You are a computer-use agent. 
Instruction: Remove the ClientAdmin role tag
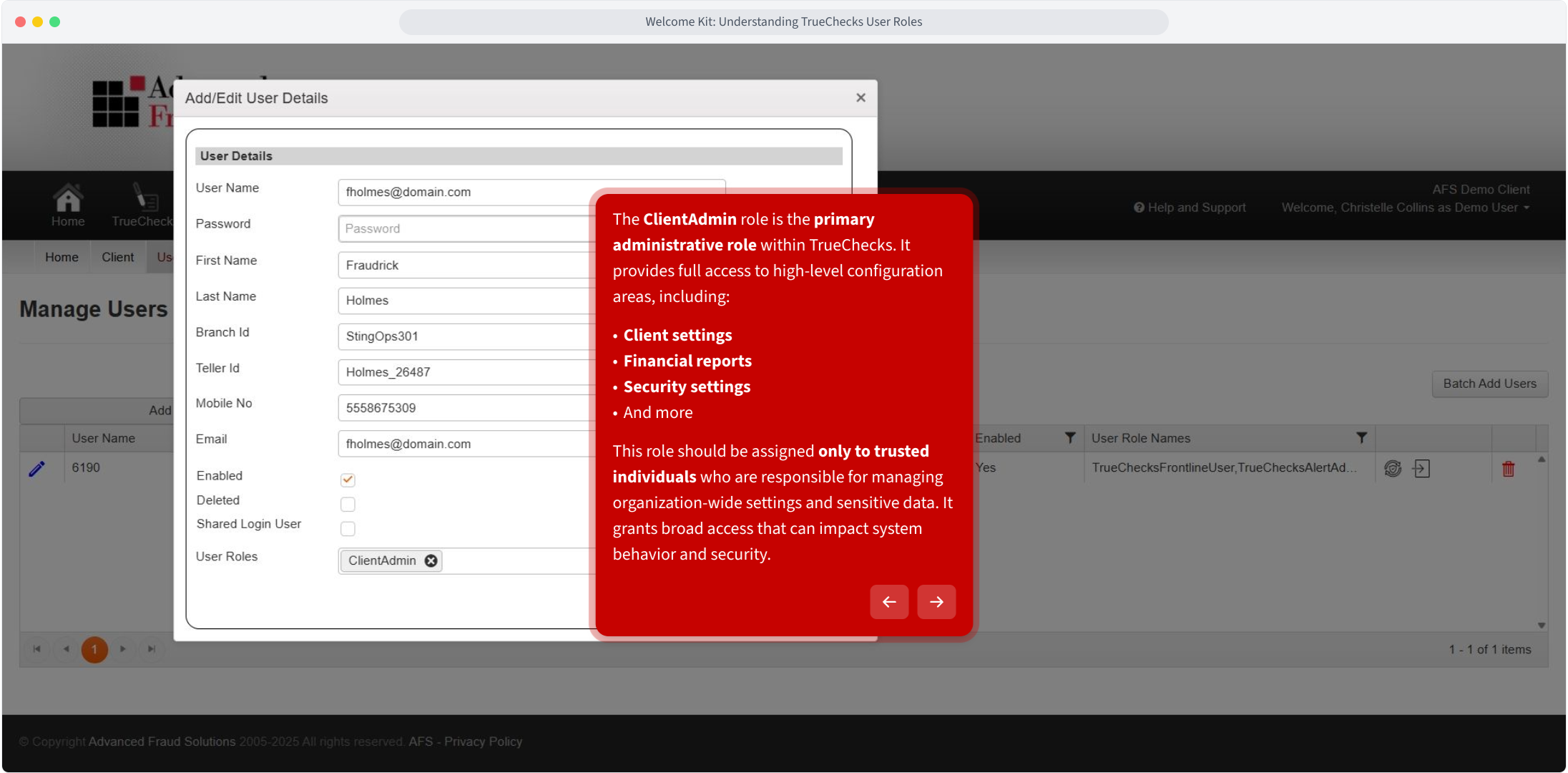coord(431,560)
